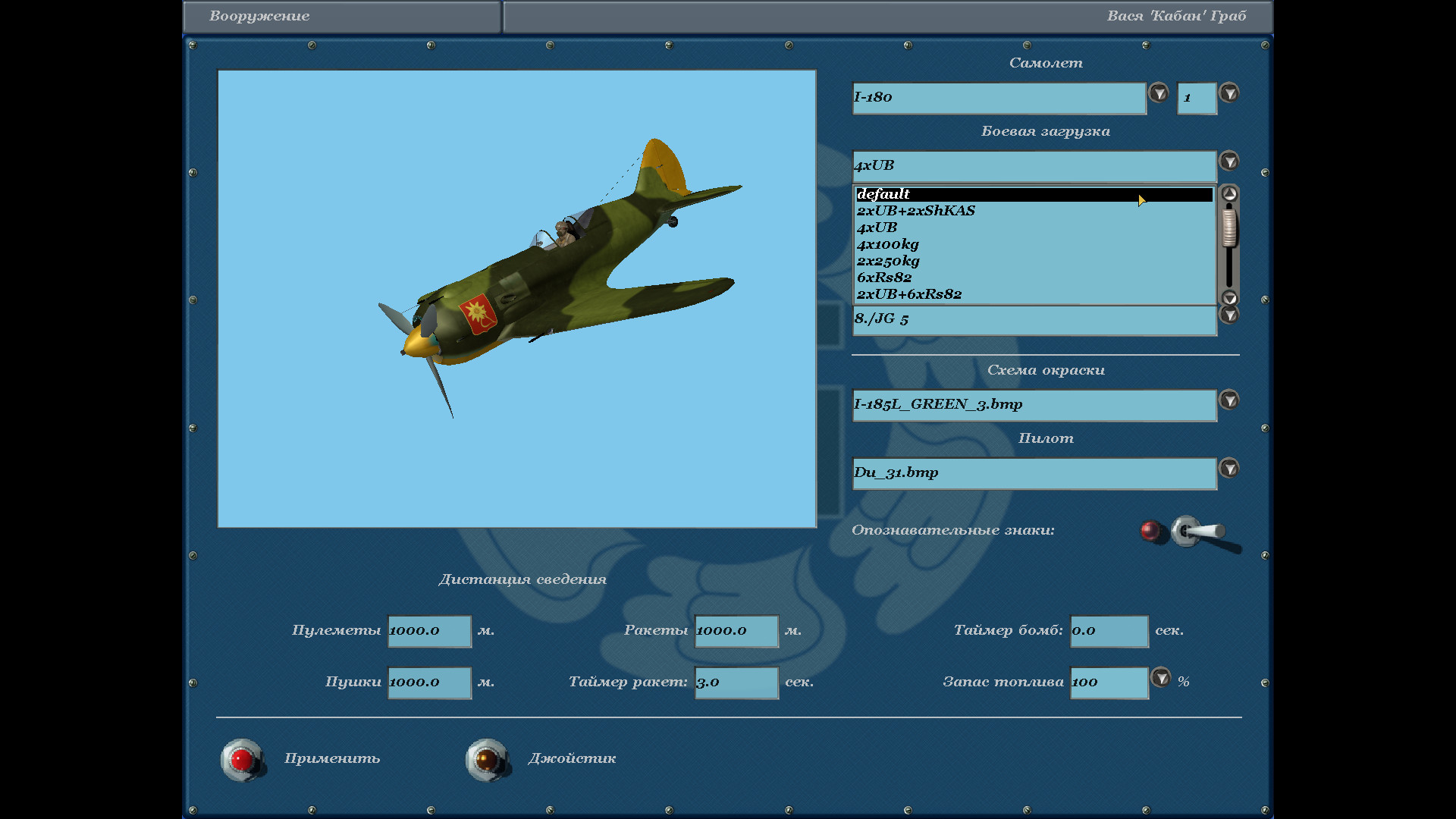Image resolution: width=1456 pixels, height=819 pixels.
Task: Open the Боевая загрузка 4xUB dropdown
Action: pyautogui.click(x=1229, y=162)
